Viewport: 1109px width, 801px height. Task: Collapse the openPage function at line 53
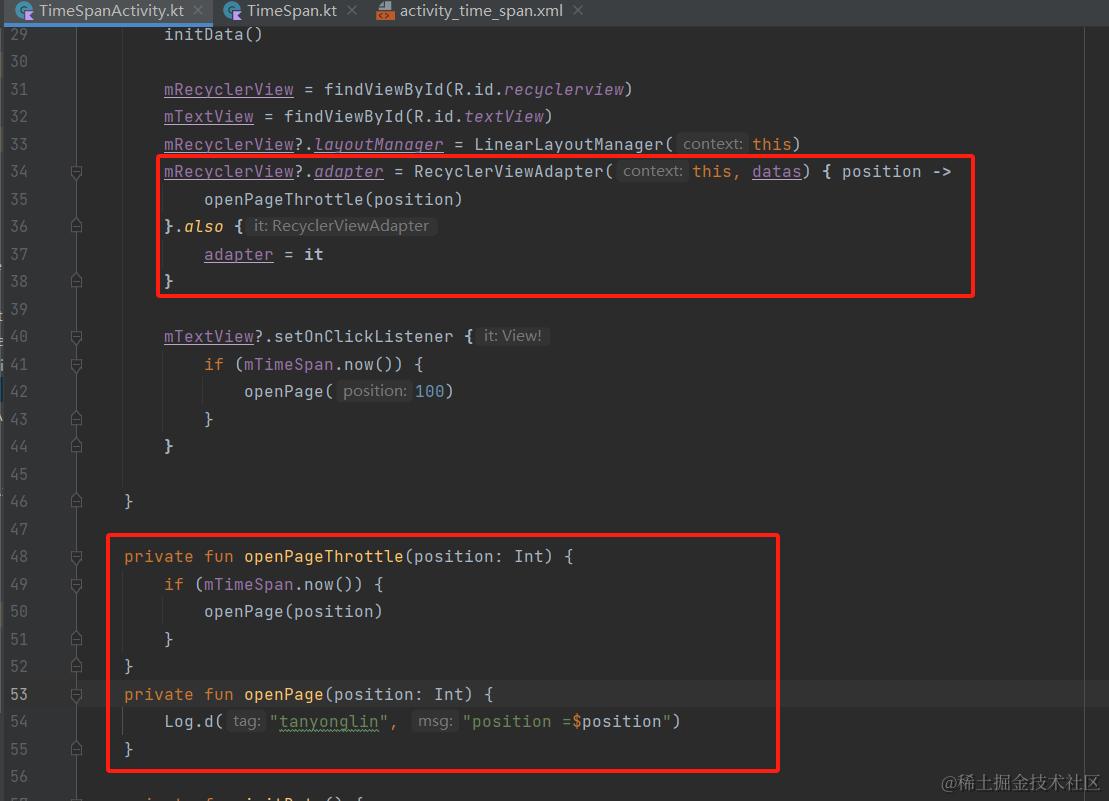coord(76,695)
